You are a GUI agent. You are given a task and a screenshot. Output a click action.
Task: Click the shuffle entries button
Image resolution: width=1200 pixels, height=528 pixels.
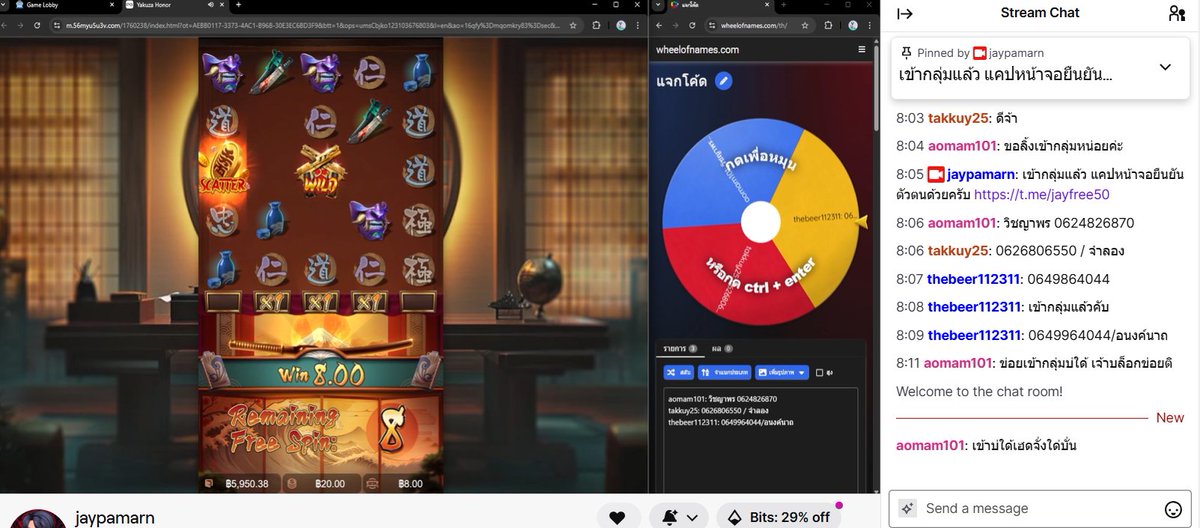(x=679, y=372)
